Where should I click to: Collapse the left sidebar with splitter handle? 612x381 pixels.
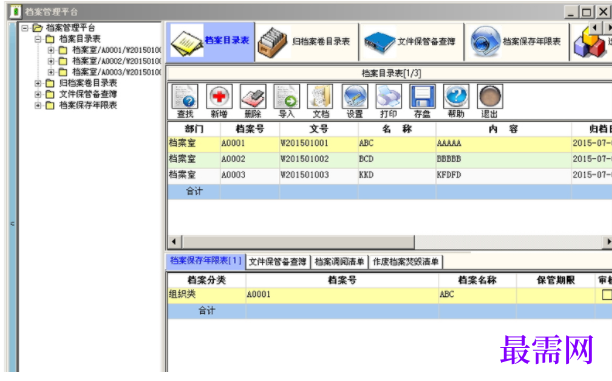(12, 224)
